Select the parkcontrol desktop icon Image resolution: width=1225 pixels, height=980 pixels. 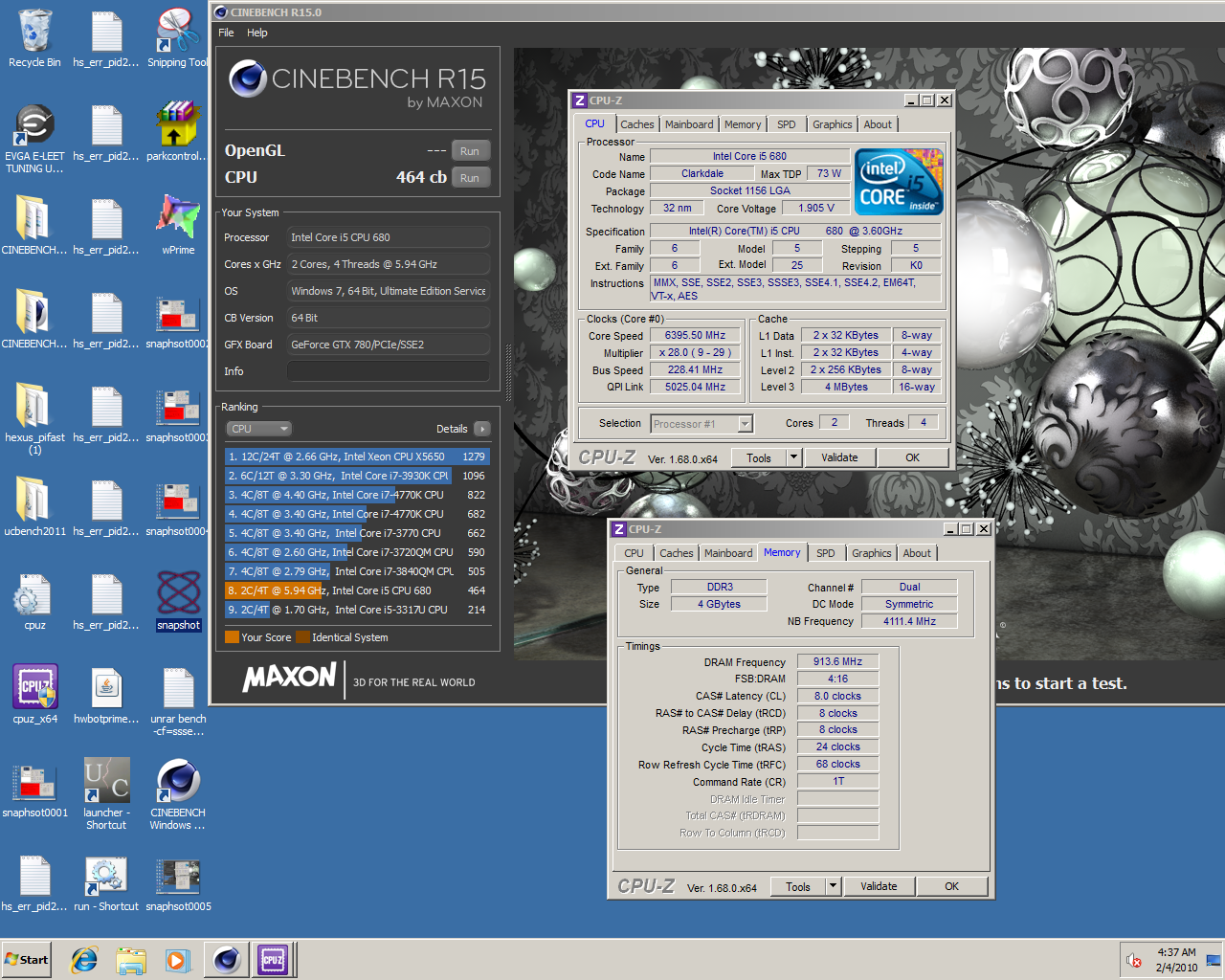[x=178, y=132]
